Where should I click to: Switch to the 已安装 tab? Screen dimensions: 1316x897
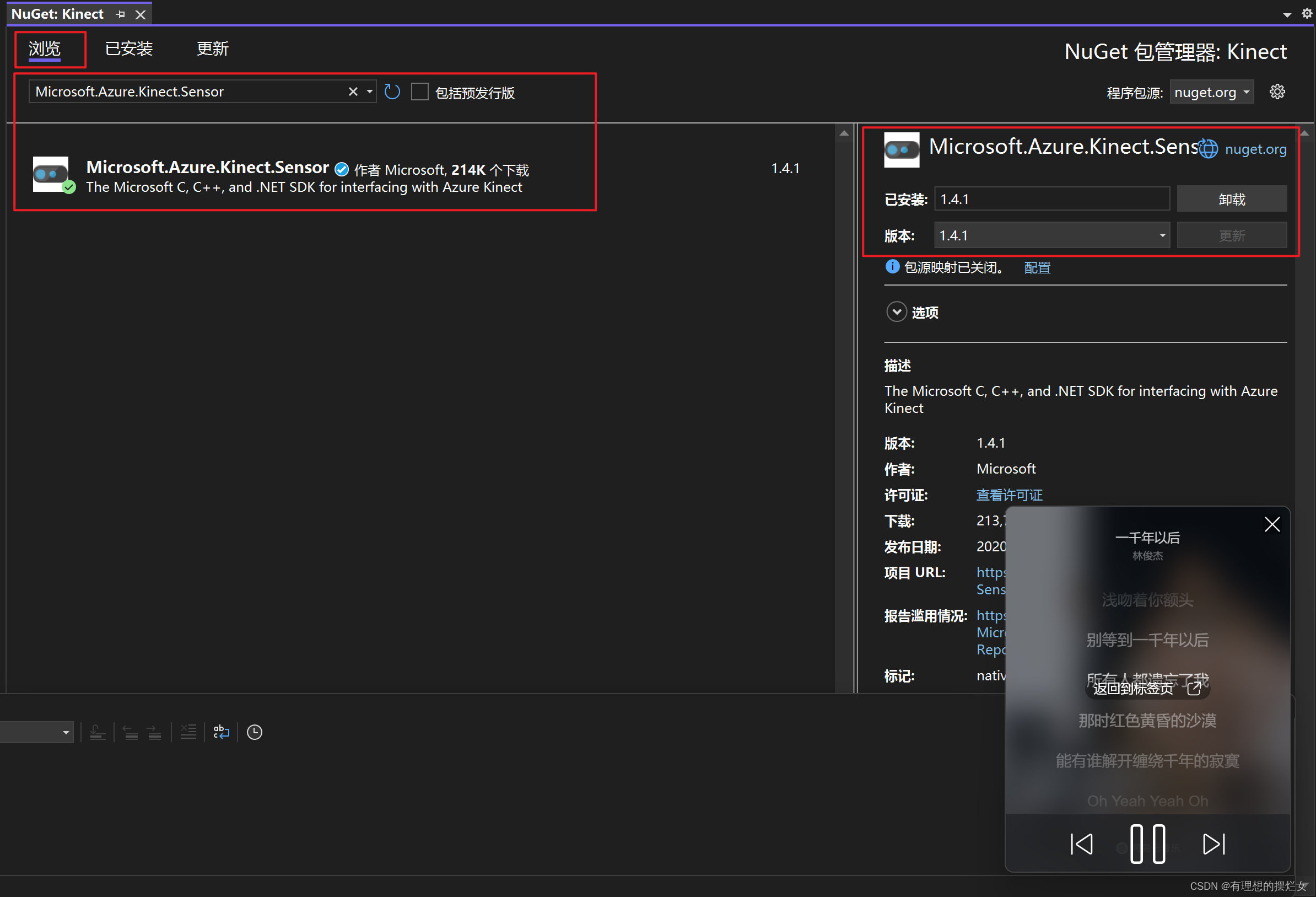coord(128,49)
